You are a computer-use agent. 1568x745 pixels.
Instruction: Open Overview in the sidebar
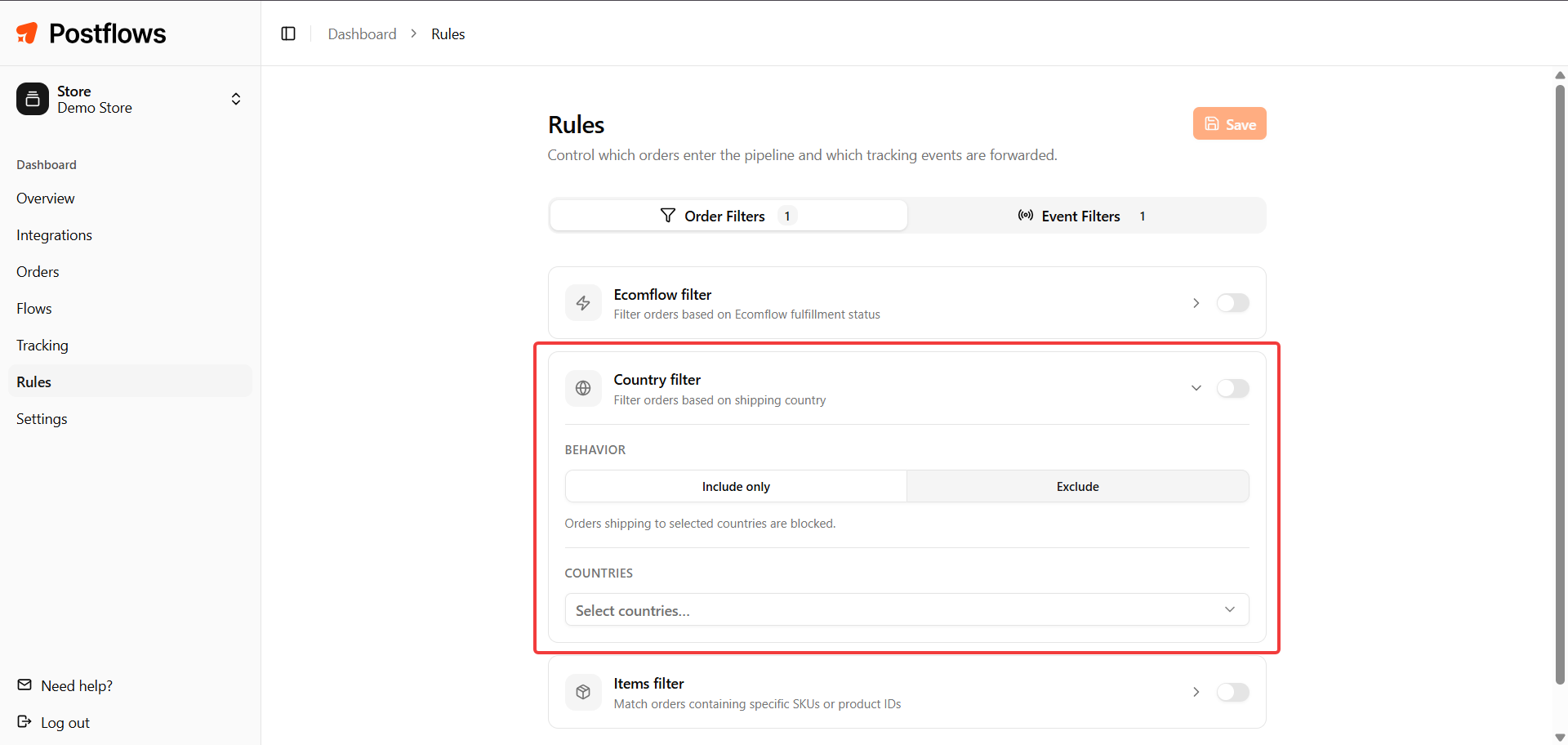tap(130, 199)
